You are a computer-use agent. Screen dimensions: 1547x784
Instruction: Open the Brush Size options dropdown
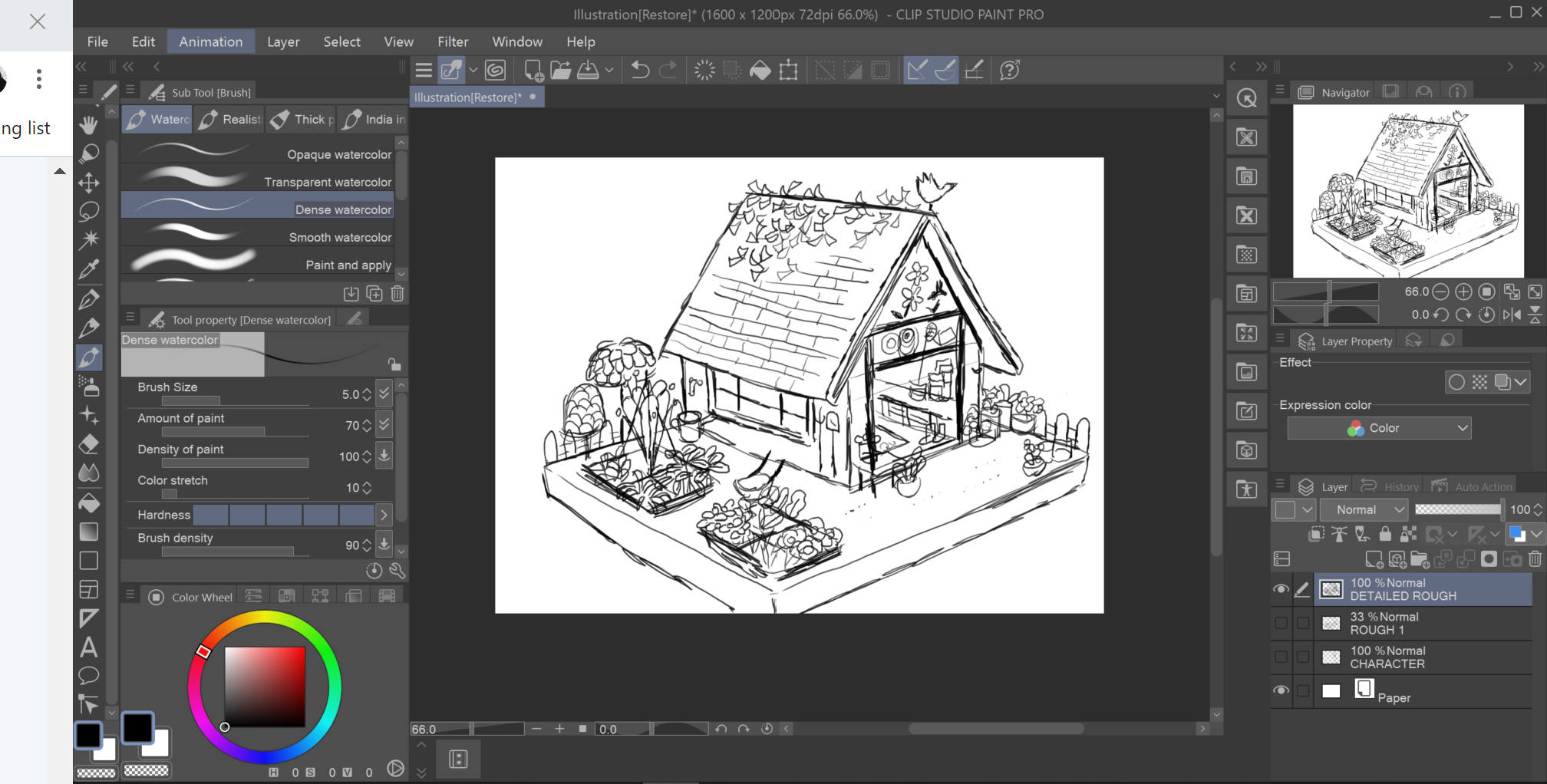point(384,394)
